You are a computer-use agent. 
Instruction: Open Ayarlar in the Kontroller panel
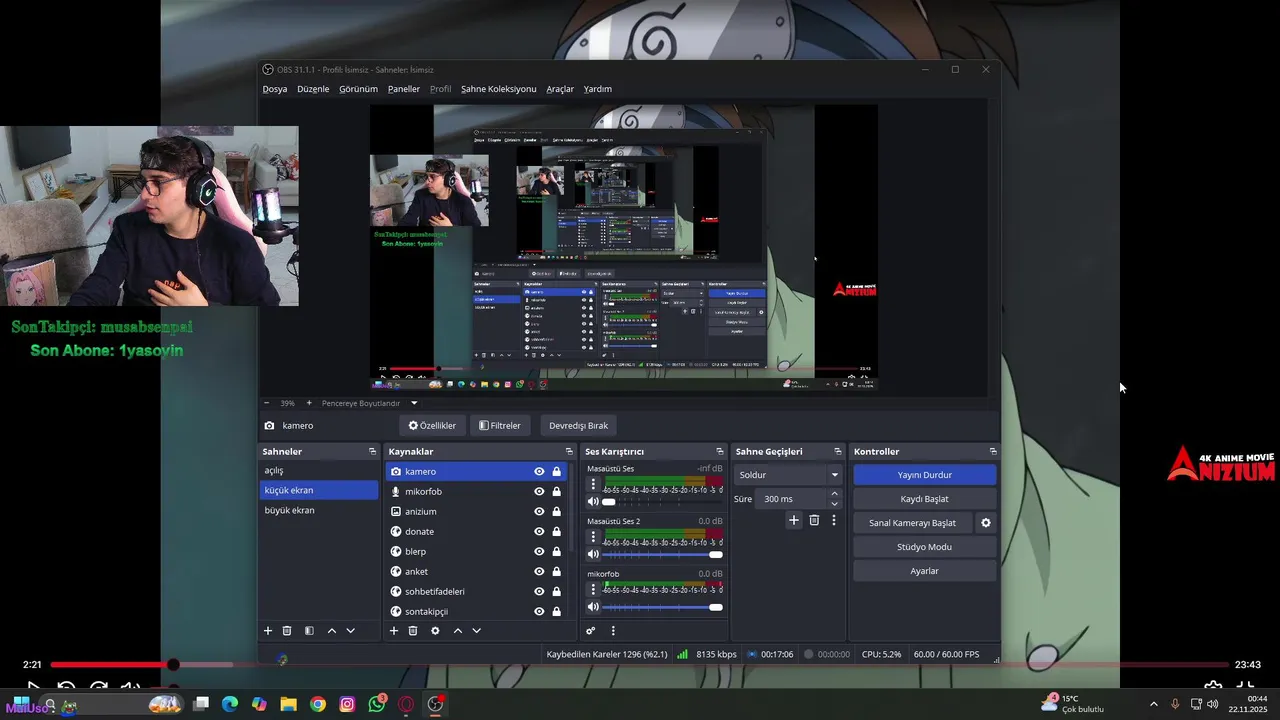pos(924,571)
